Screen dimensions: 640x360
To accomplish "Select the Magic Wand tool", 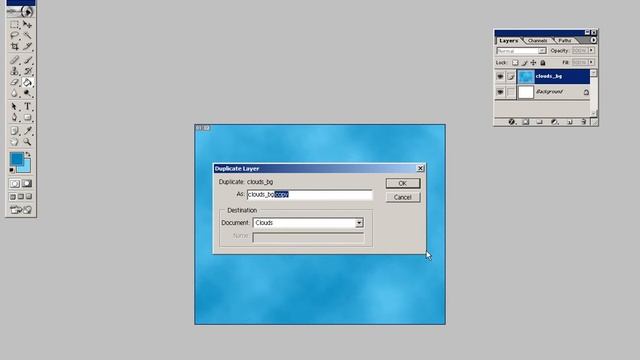I will pyautogui.click(x=27, y=36).
